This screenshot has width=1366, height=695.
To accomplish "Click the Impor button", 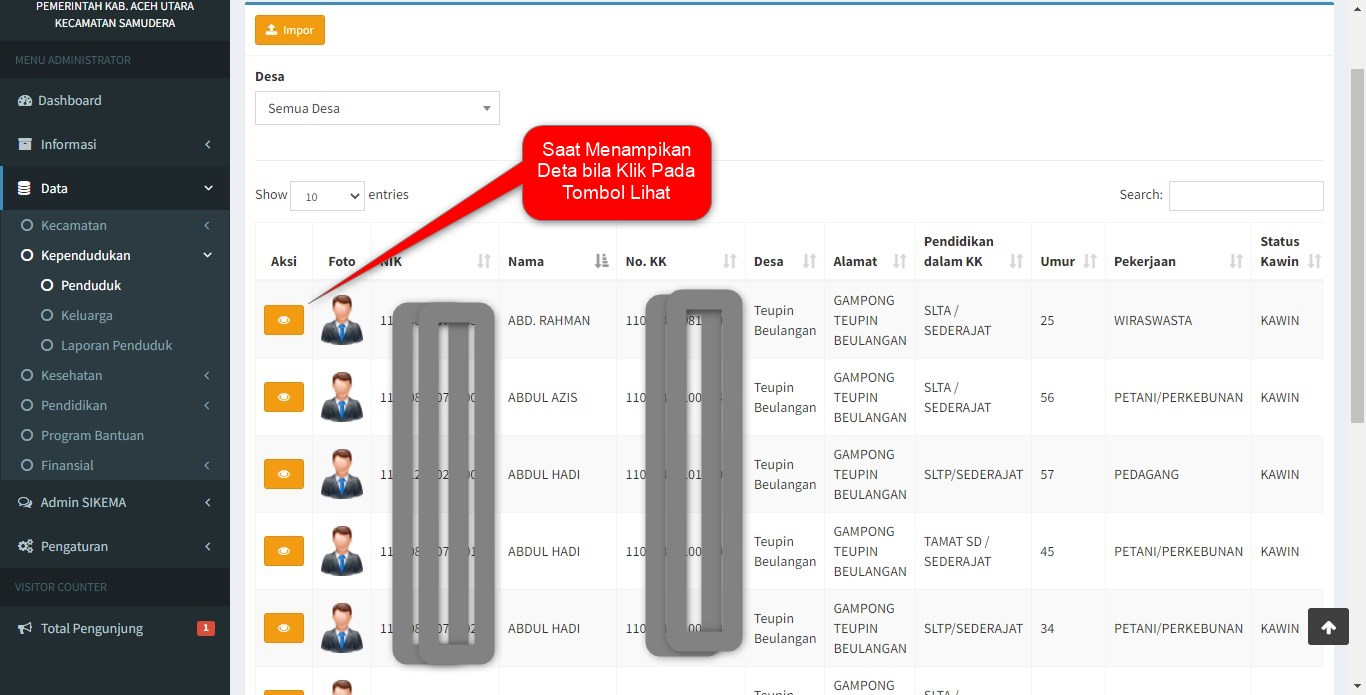I will 290,30.
